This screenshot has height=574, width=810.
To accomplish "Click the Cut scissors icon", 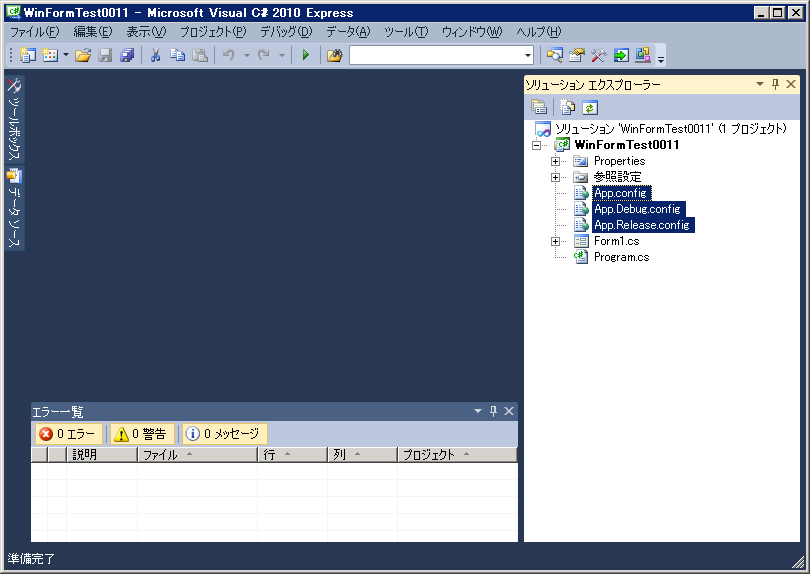I will (x=155, y=55).
